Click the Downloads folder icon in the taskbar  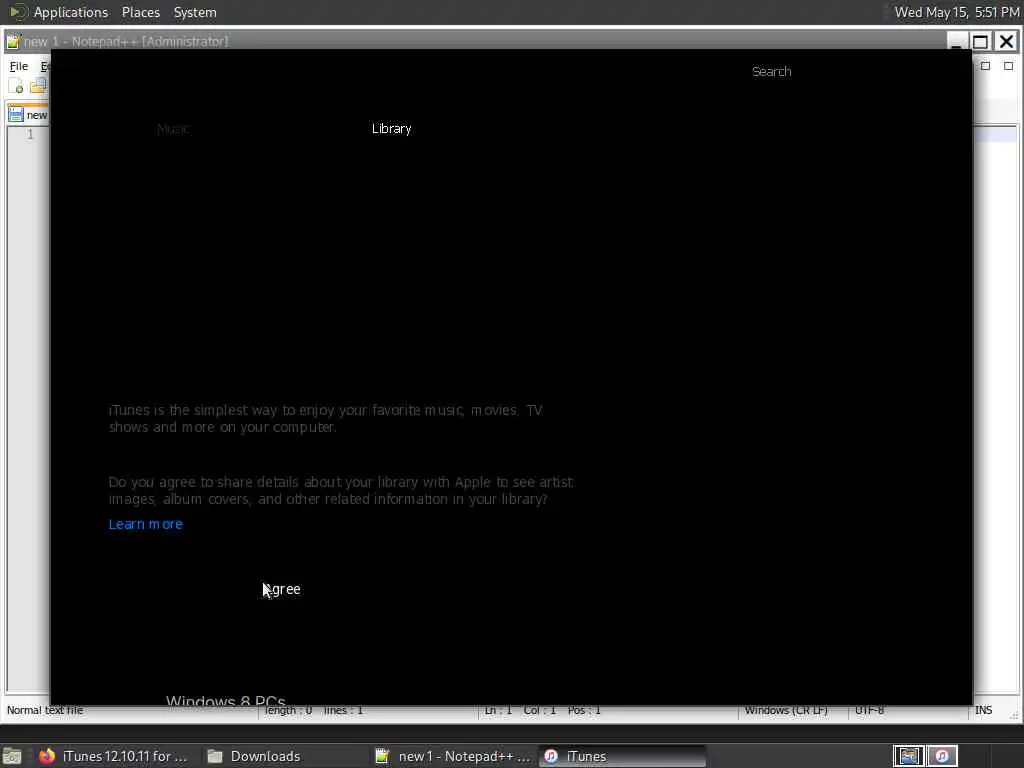(215, 756)
